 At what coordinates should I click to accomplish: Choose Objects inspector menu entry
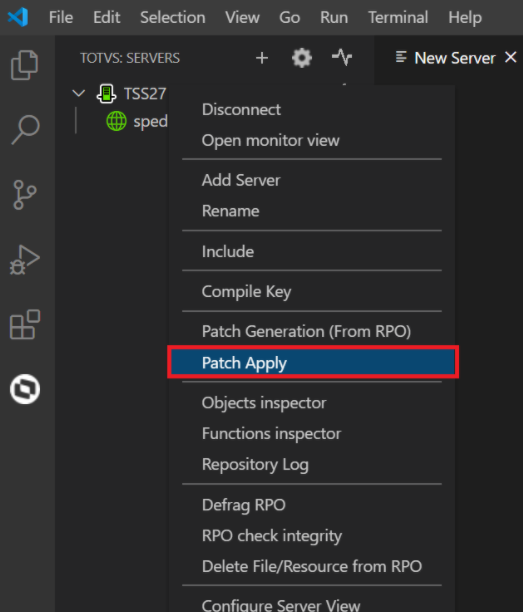[264, 403]
